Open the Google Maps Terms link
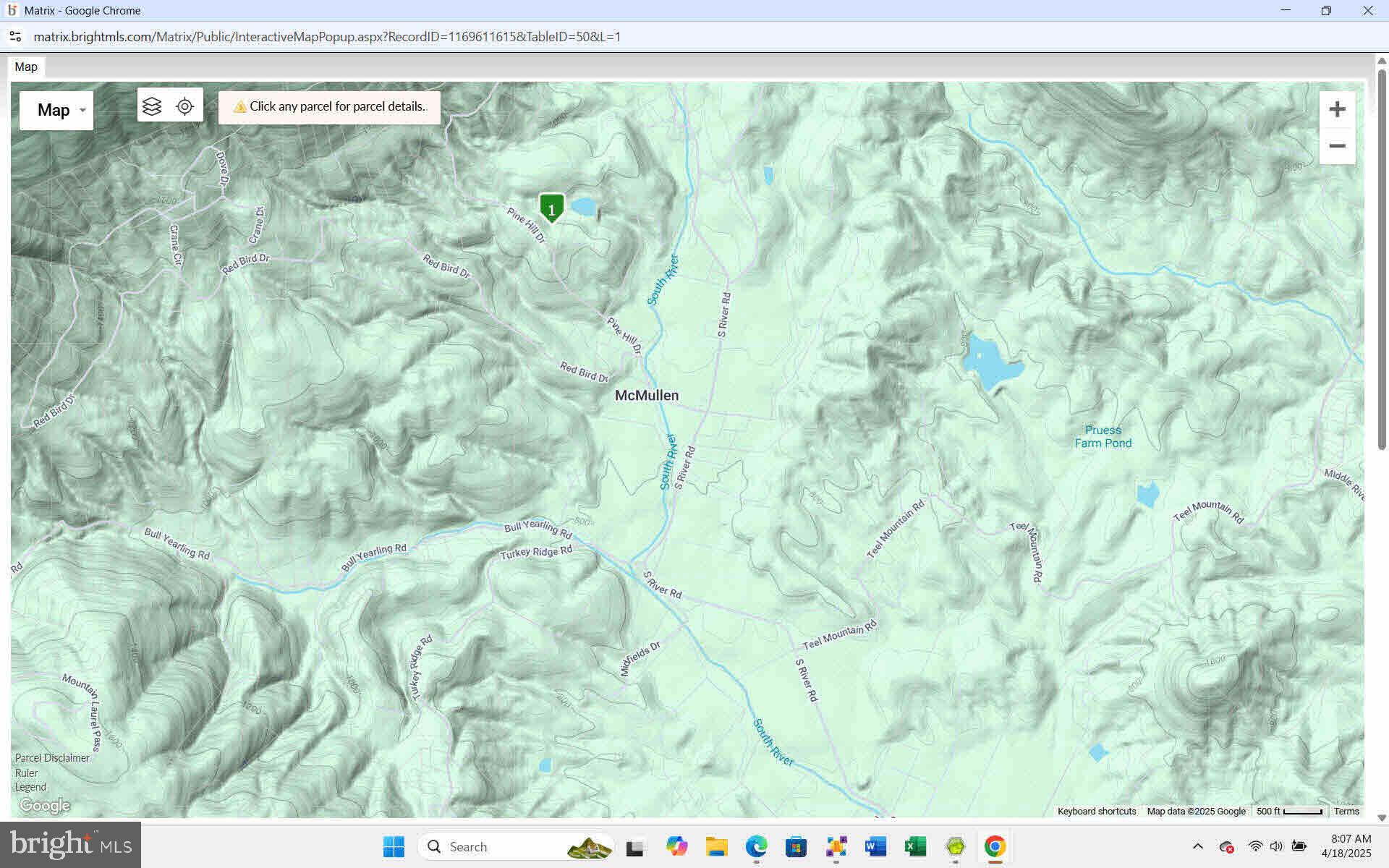Viewport: 1389px width, 868px height. click(x=1346, y=812)
